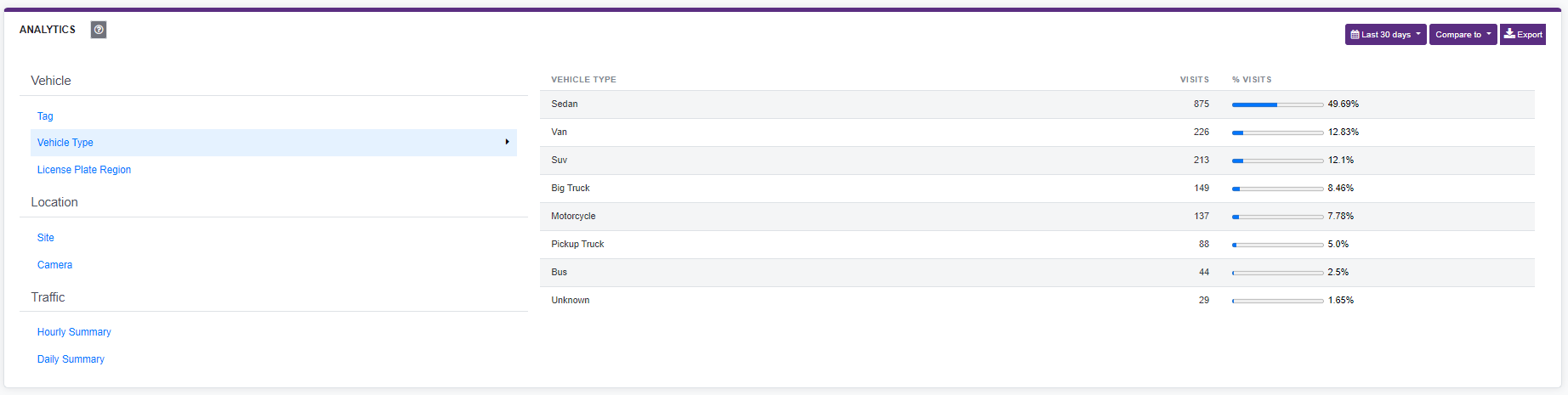Open the Compare to dropdown

pos(1463,35)
